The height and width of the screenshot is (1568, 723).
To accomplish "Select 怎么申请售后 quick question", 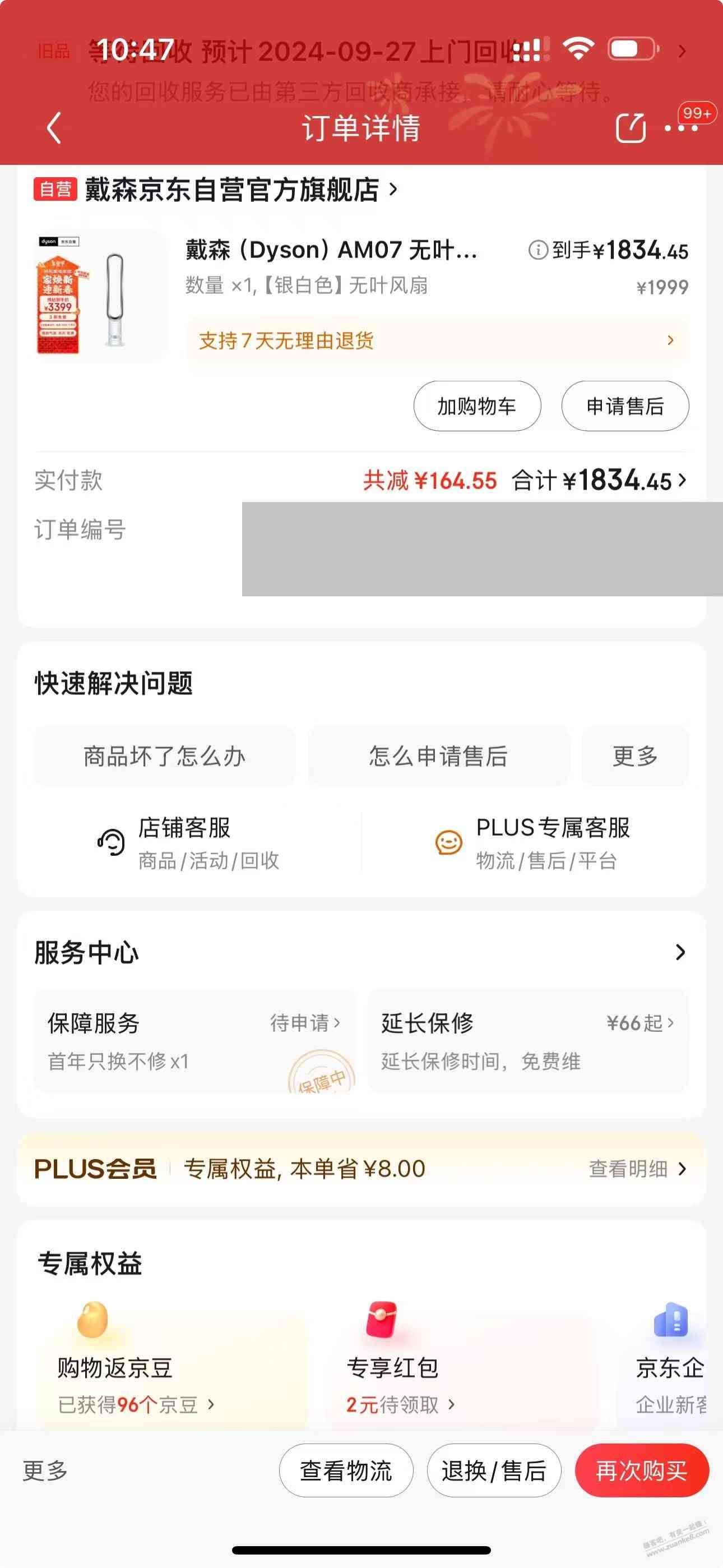I will 438,756.
